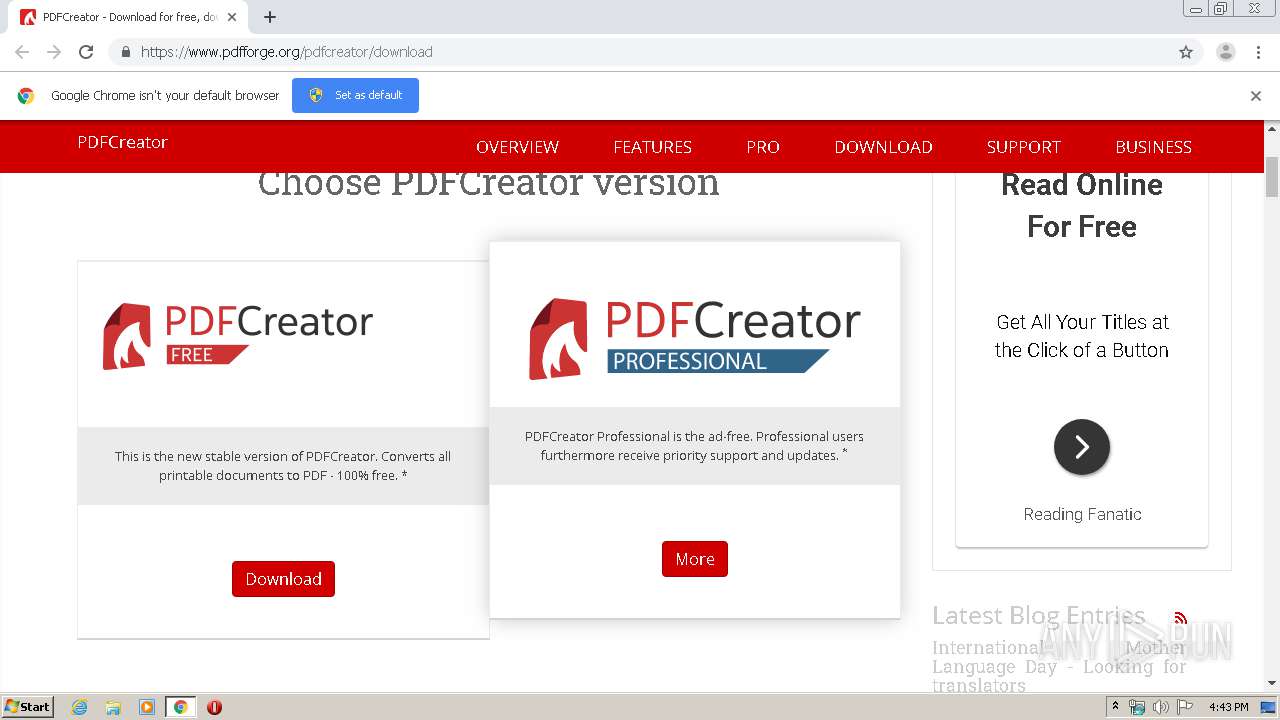Click the Action Center flag tray icon
This screenshot has width=1280, height=720.
tap(1184, 707)
